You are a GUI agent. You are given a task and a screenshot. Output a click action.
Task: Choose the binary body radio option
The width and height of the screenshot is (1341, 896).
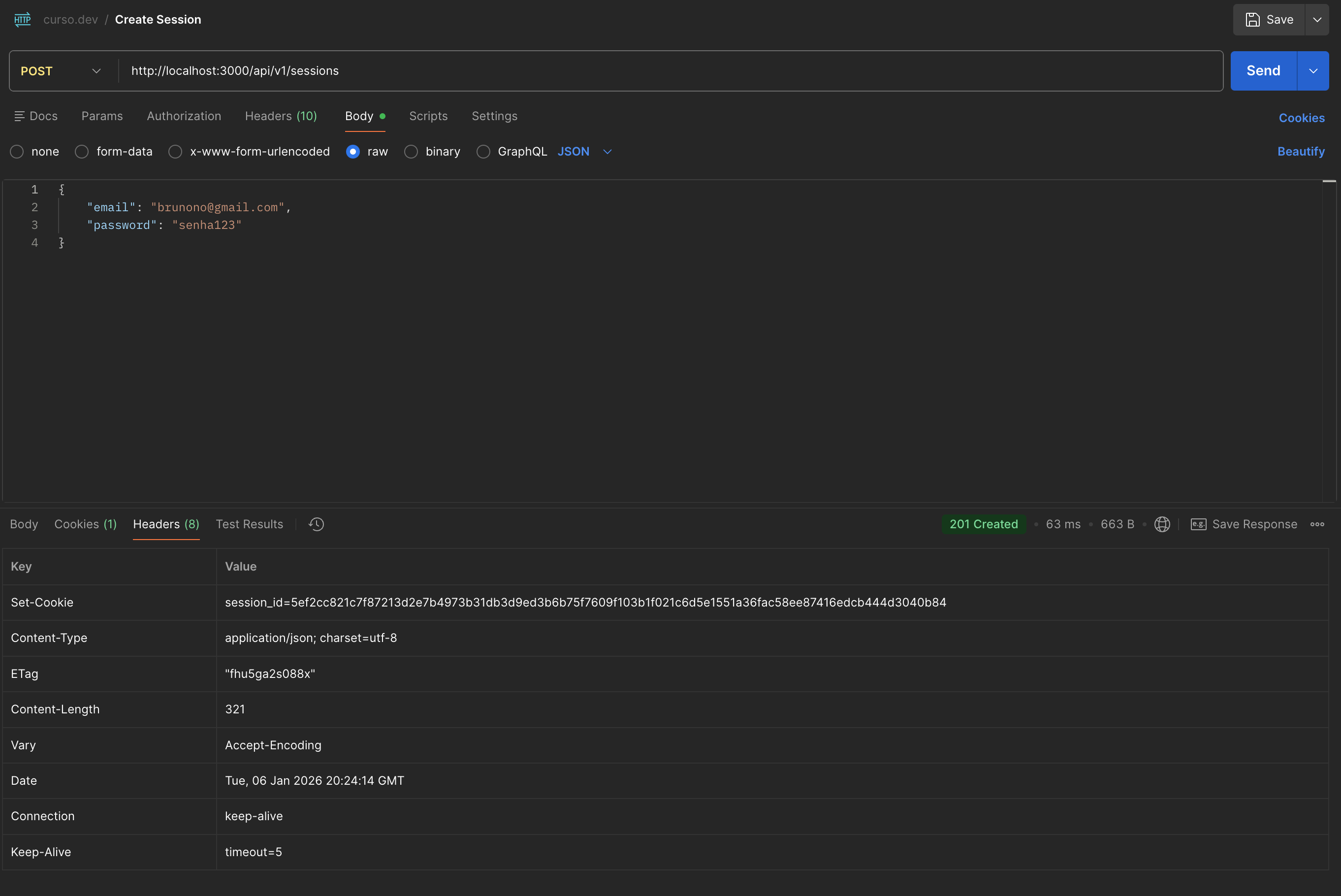pos(411,152)
